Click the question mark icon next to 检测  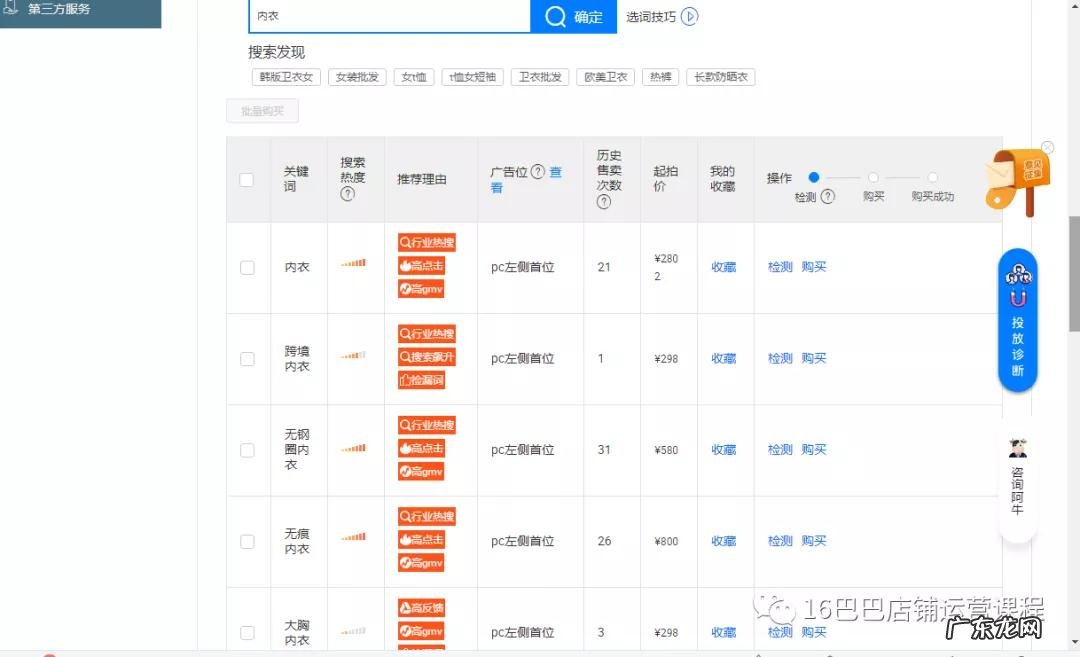pyautogui.click(x=827, y=197)
